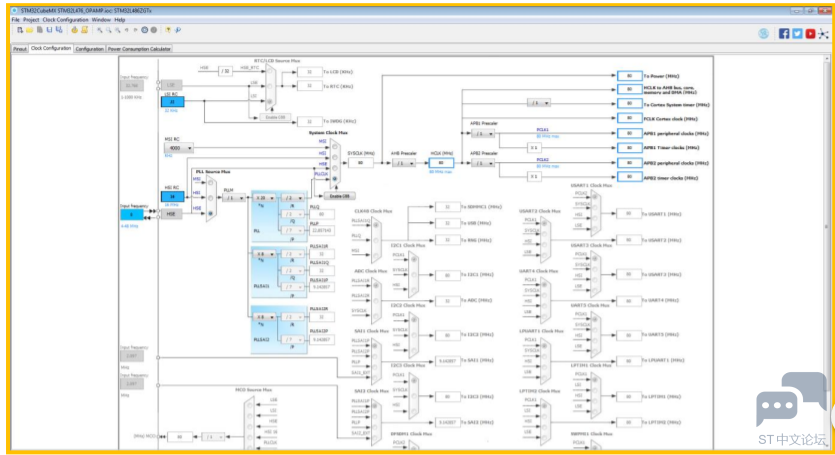Open the Project menu
The height and width of the screenshot is (455, 835).
pyautogui.click(x=31, y=20)
